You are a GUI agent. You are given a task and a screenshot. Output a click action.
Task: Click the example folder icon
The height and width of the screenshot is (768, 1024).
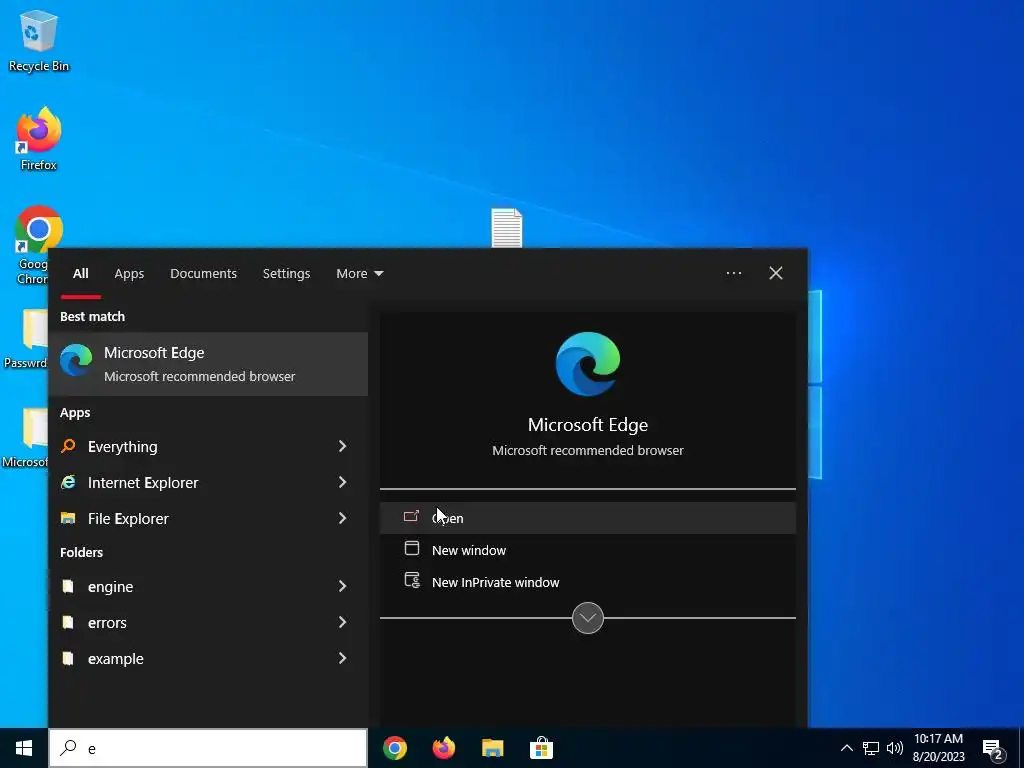68,658
